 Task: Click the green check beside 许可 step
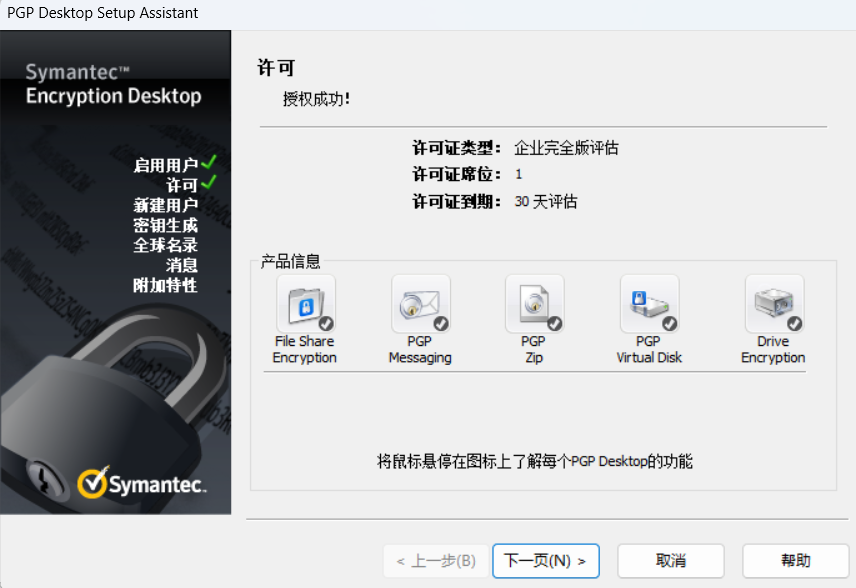[x=209, y=182]
